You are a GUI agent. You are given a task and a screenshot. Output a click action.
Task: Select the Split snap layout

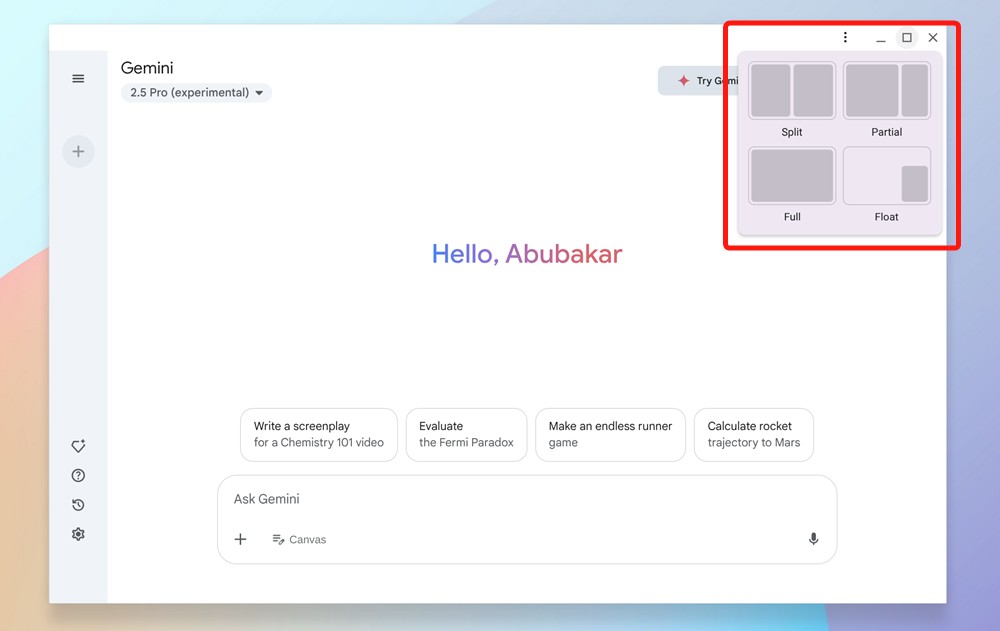[x=791, y=89]
